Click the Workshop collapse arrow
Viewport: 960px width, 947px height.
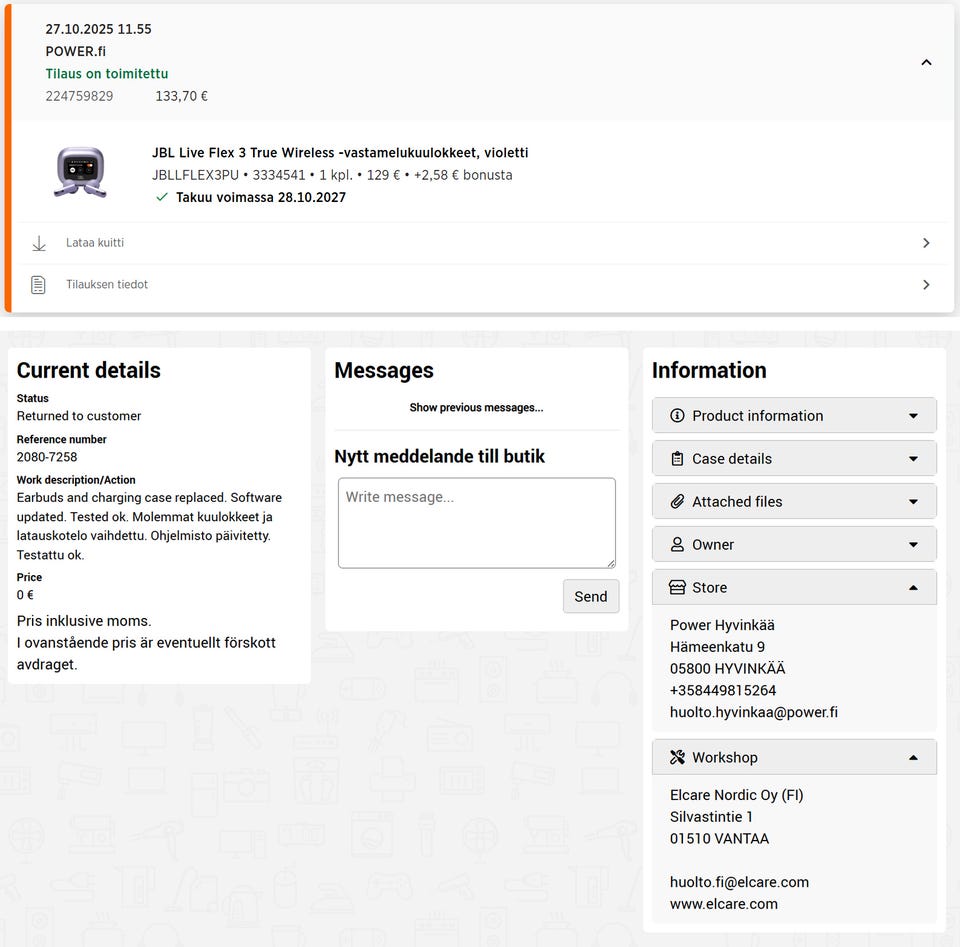tap(913, 757)
